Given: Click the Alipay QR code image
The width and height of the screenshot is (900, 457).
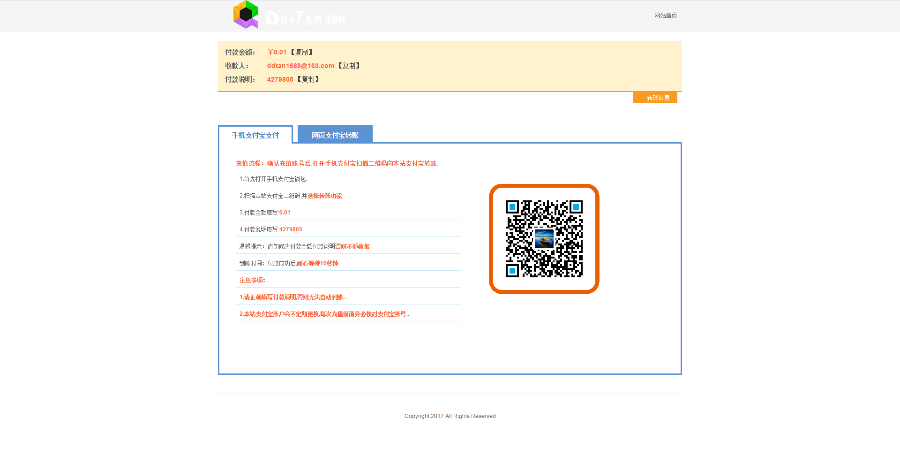Looking at the screenshot, I should coord(544,239).
